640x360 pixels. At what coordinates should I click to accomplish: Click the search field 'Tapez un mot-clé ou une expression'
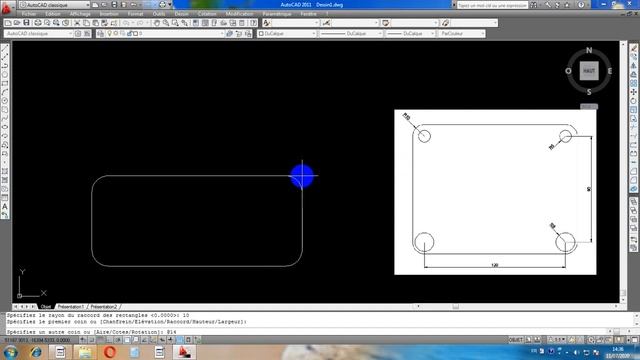(492, 5)
